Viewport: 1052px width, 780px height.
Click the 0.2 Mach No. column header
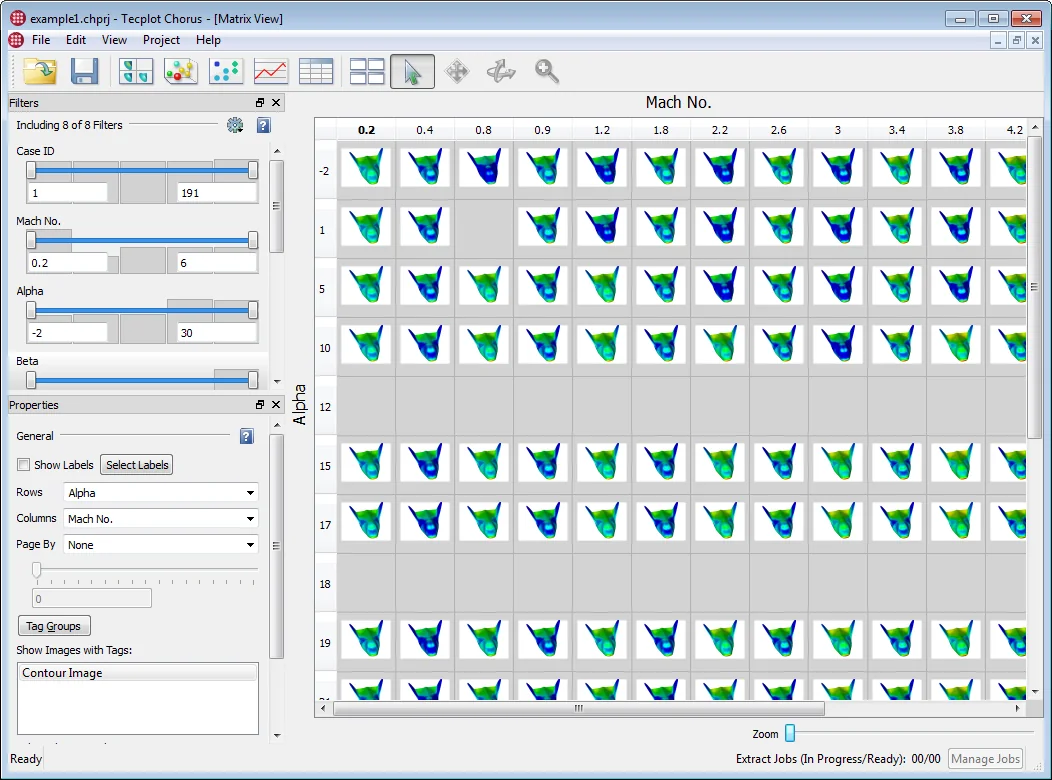coord(366,130)
